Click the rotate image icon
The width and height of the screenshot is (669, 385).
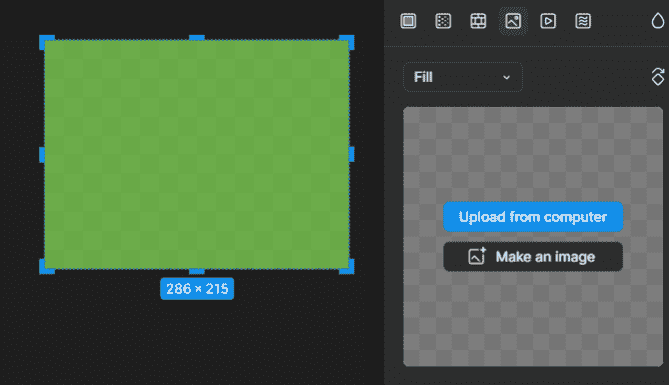point(658,77)
